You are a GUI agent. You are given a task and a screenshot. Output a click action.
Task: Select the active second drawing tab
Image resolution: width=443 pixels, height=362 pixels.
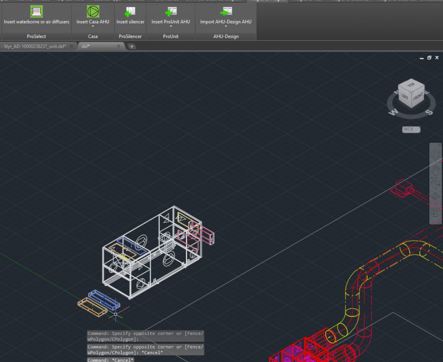pos(101,46)
